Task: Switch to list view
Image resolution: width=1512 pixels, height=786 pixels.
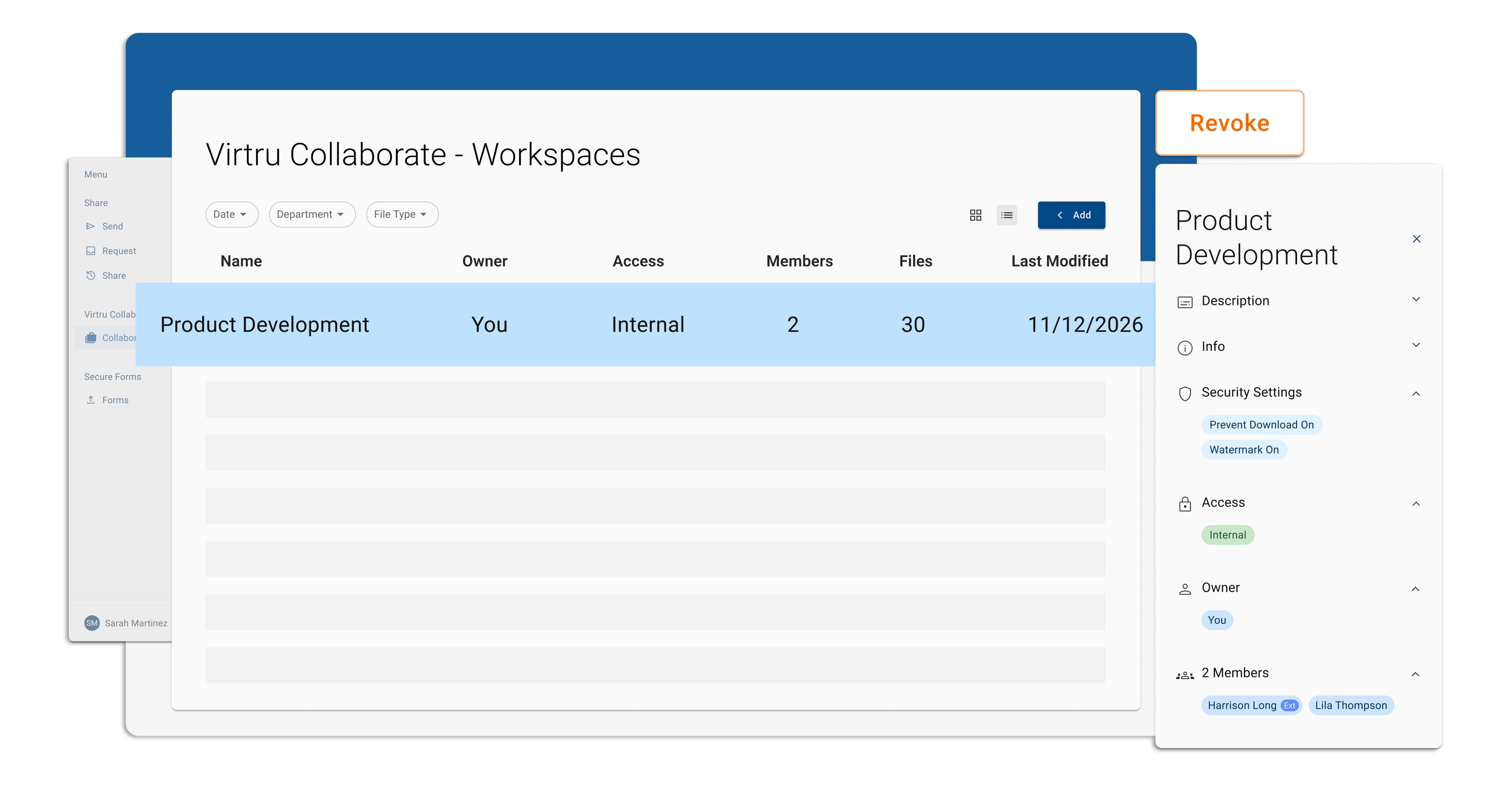Action: [x=1007, y=215]
